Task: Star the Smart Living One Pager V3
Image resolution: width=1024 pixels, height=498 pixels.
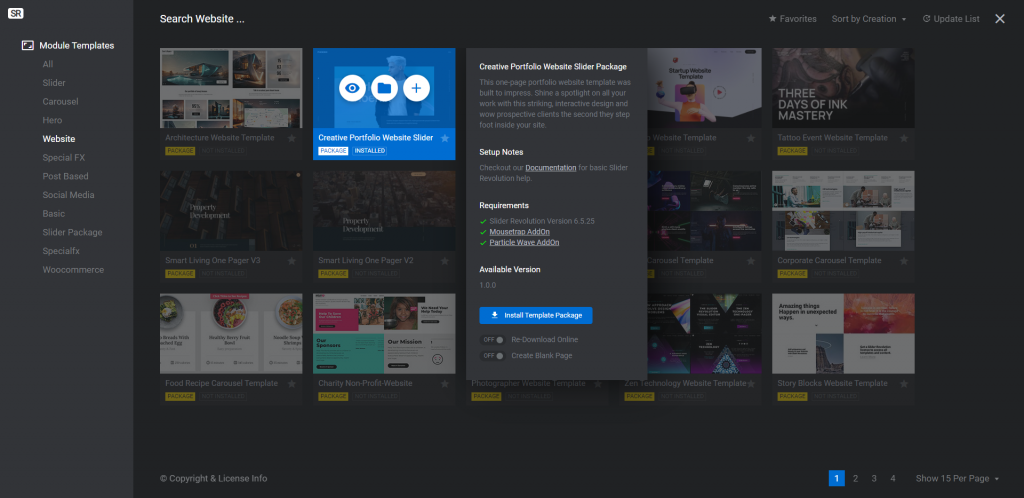Action: (x=292, y=261)
